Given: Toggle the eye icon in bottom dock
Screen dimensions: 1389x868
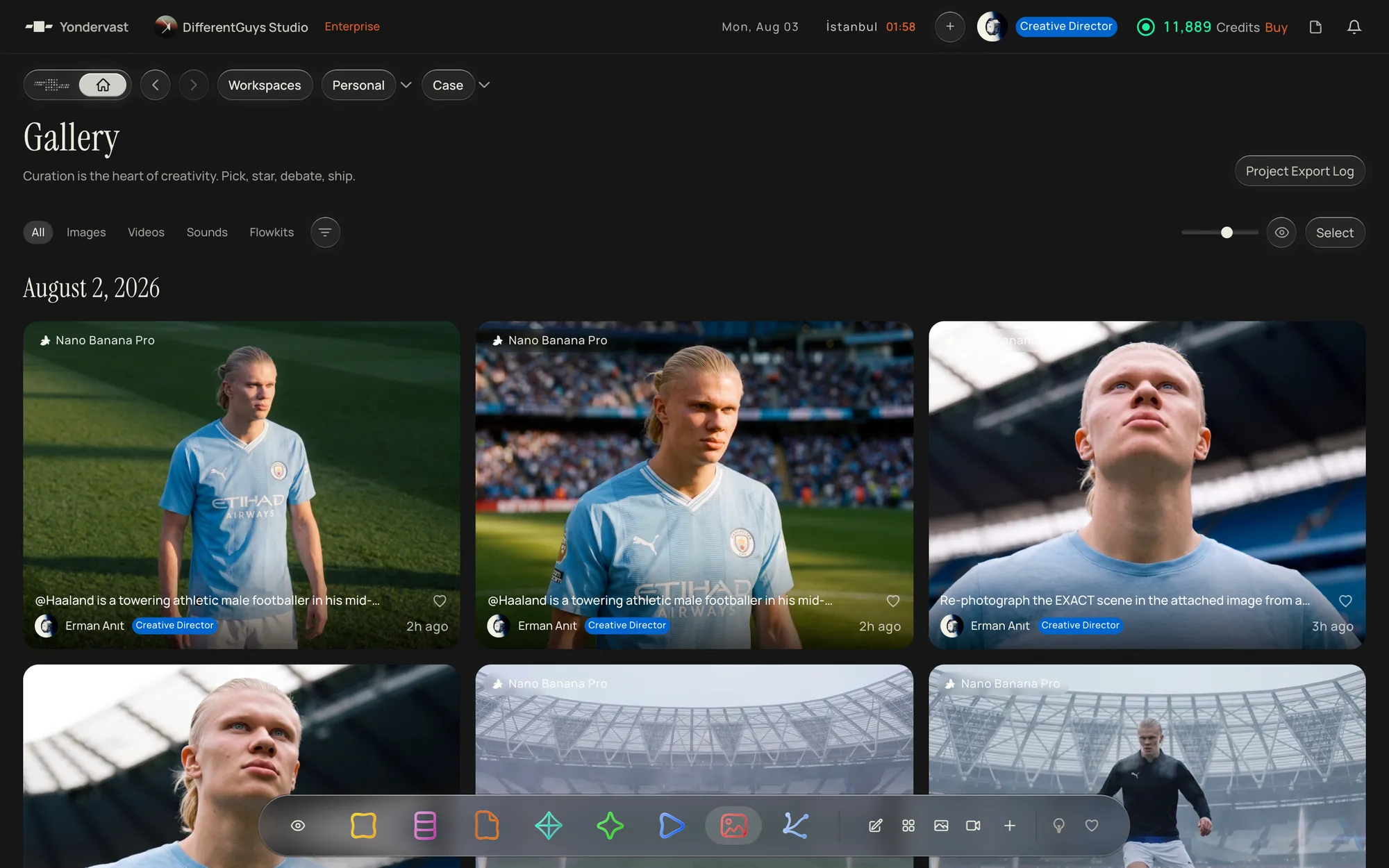Looking at the screenshot, I should tap(298, 826).
